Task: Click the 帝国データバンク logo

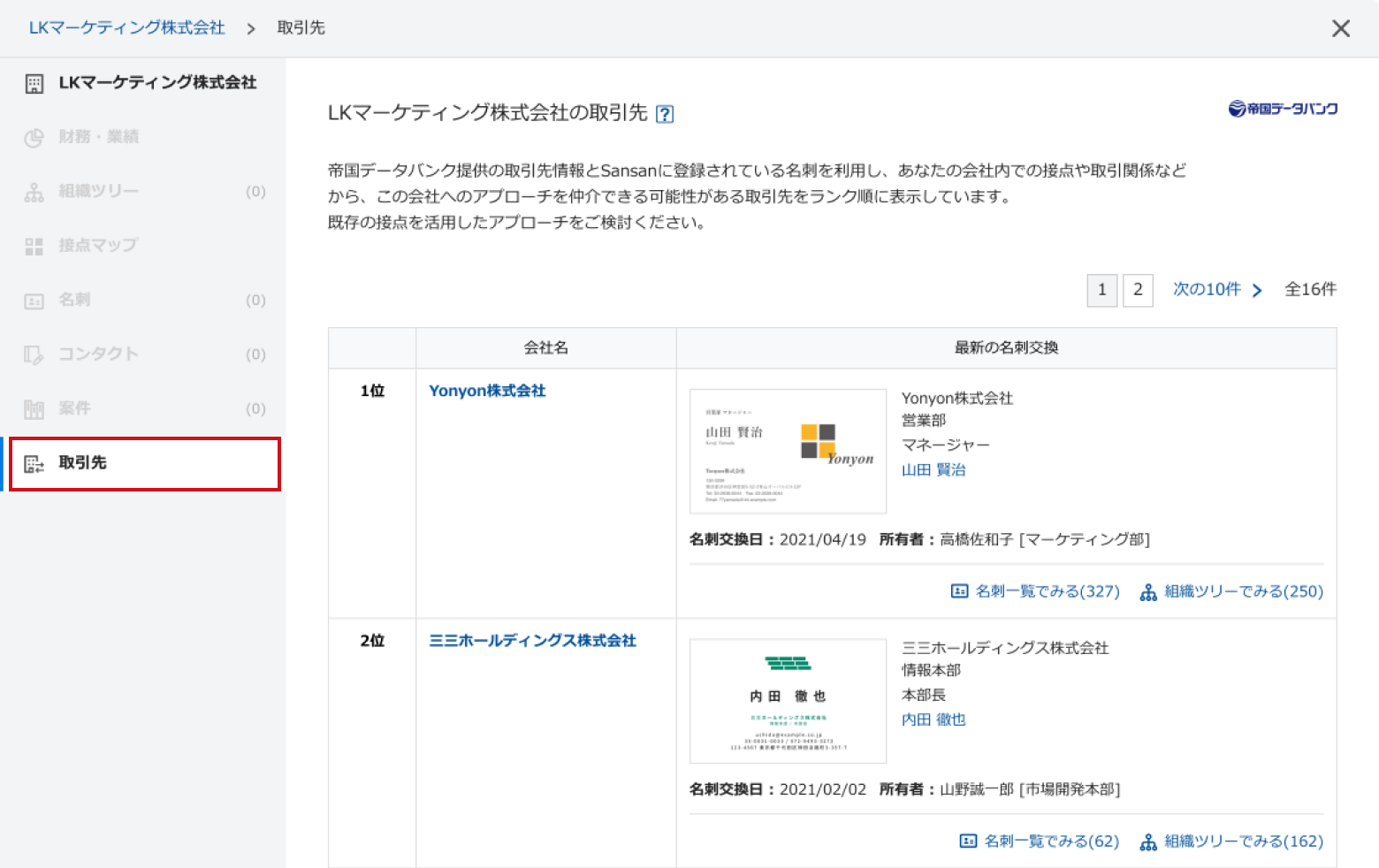Action: click(x=1283, y=109)
